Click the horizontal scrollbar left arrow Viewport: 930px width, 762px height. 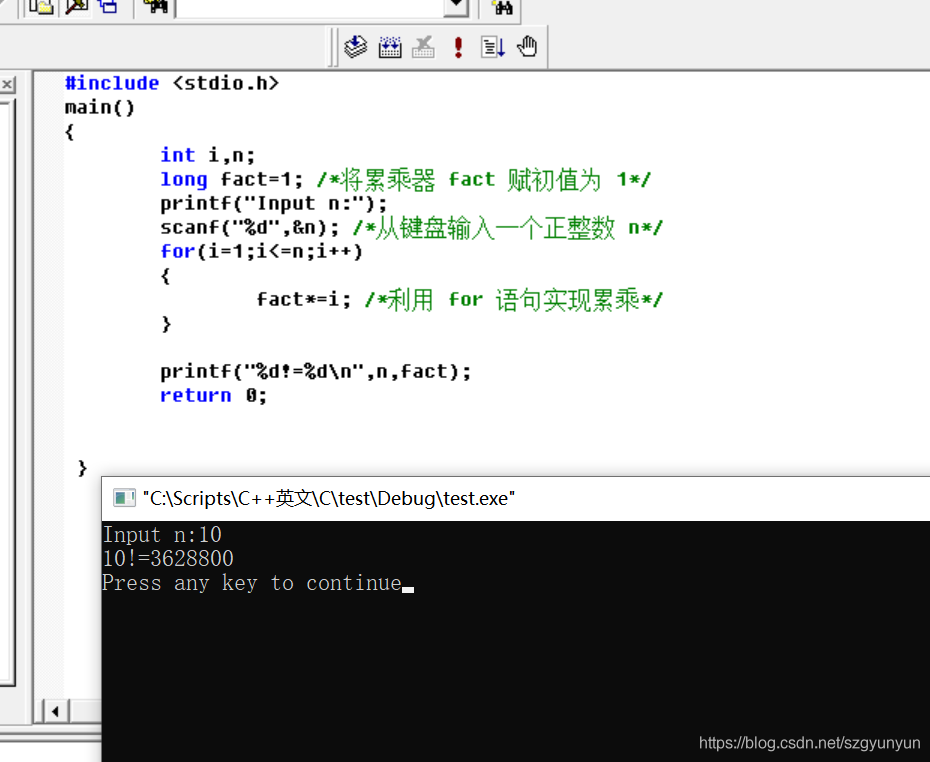click(x=56, y=711)
